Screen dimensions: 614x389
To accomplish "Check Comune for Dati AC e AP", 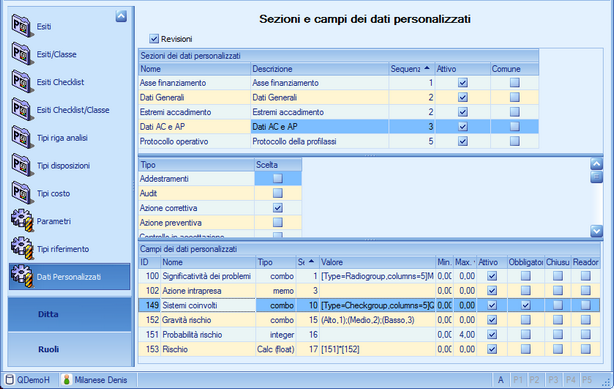I will 515,127.
